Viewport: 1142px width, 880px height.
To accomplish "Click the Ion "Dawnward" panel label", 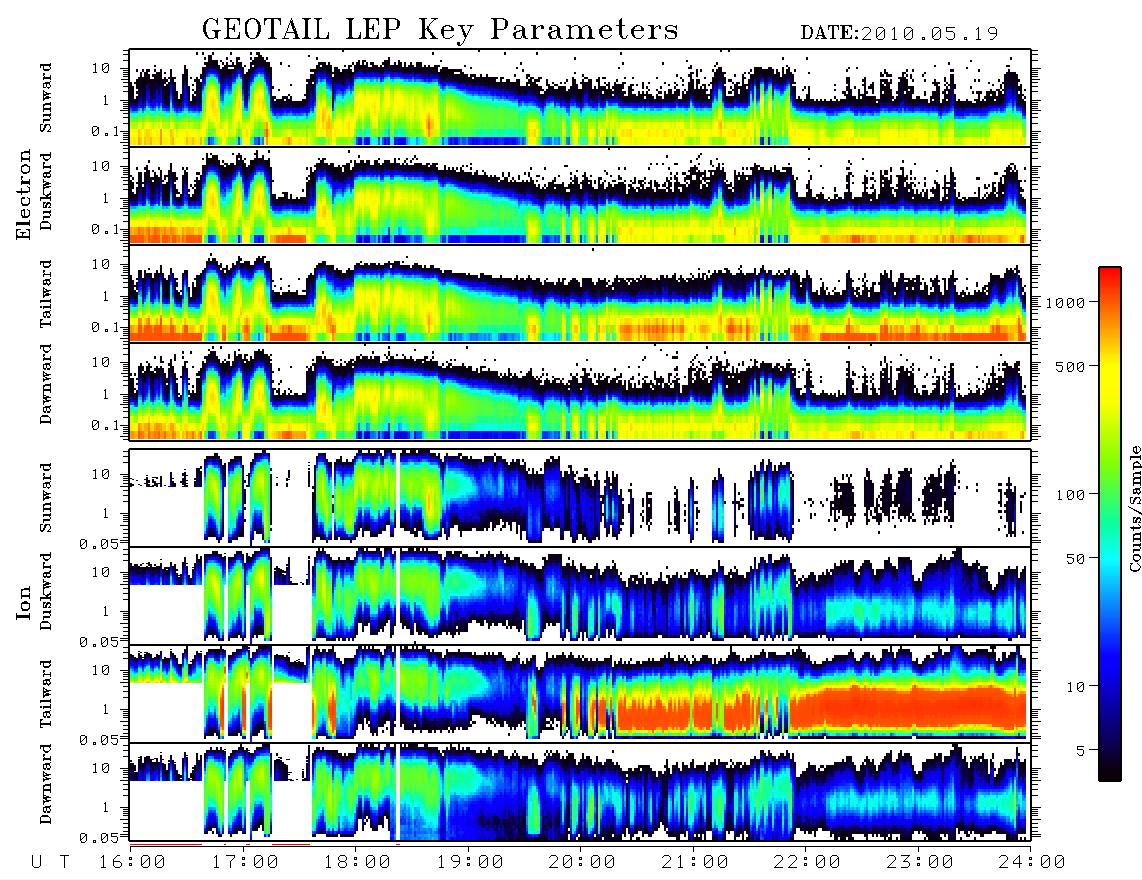I will tap(46, 784).
